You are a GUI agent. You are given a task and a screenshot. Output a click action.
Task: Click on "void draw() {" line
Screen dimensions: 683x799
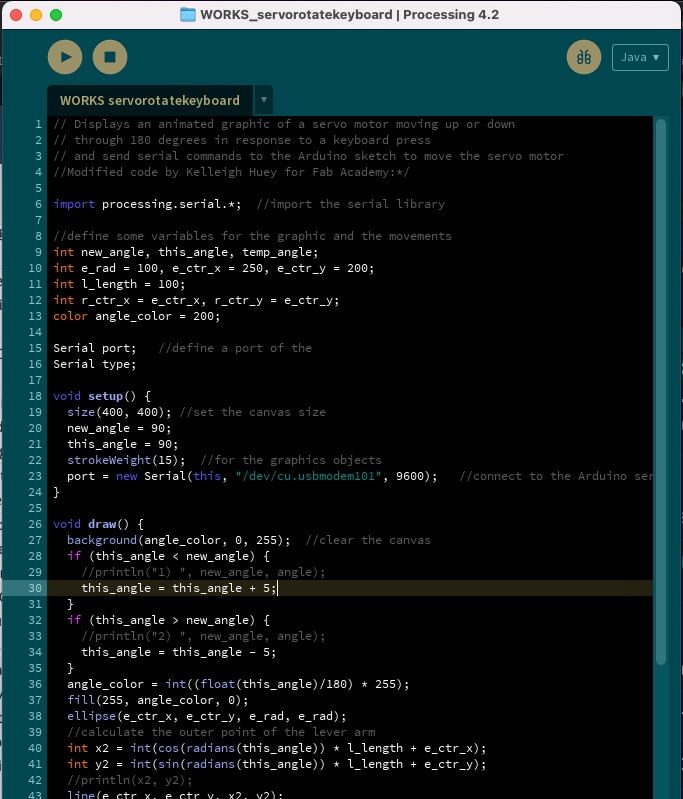tap(98, 524)
